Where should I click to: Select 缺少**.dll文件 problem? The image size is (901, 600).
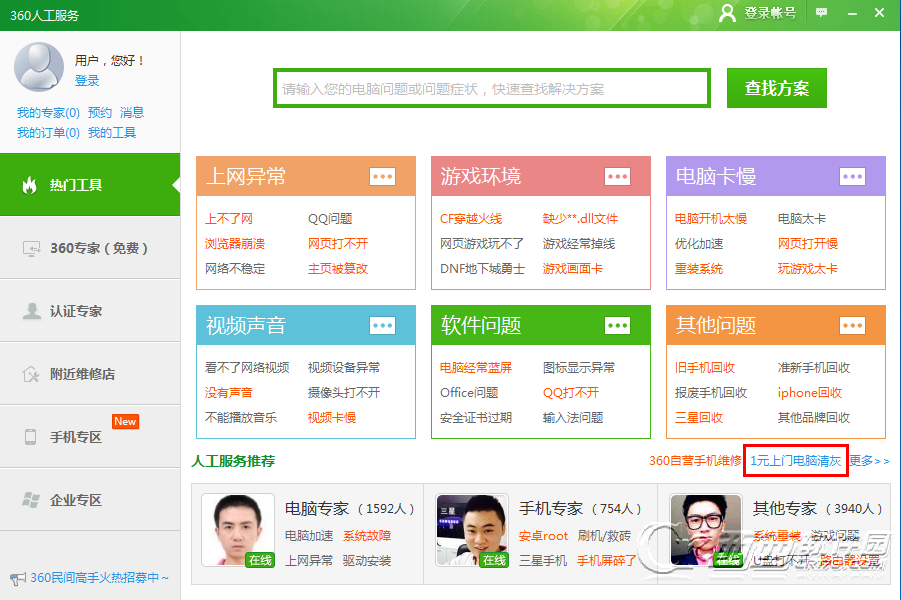(580, 219)
